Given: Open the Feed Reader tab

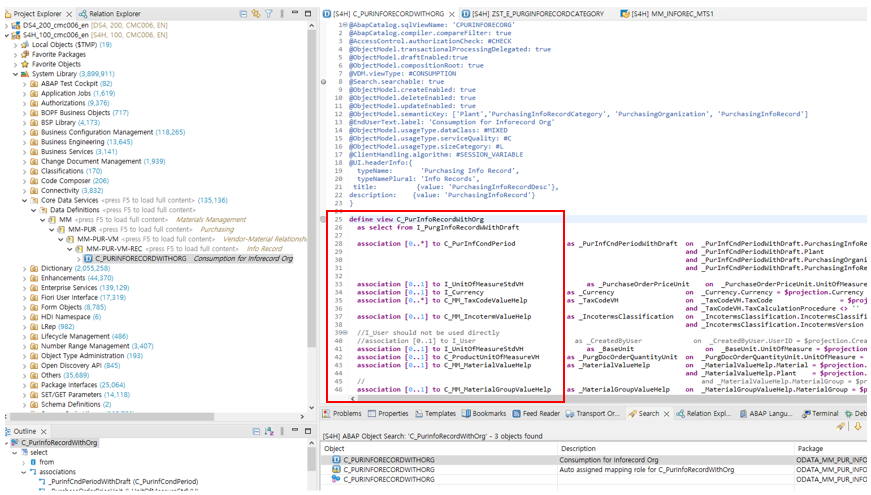Looking at the screenshot, I should pyautogui.click(x=536, y=414).
